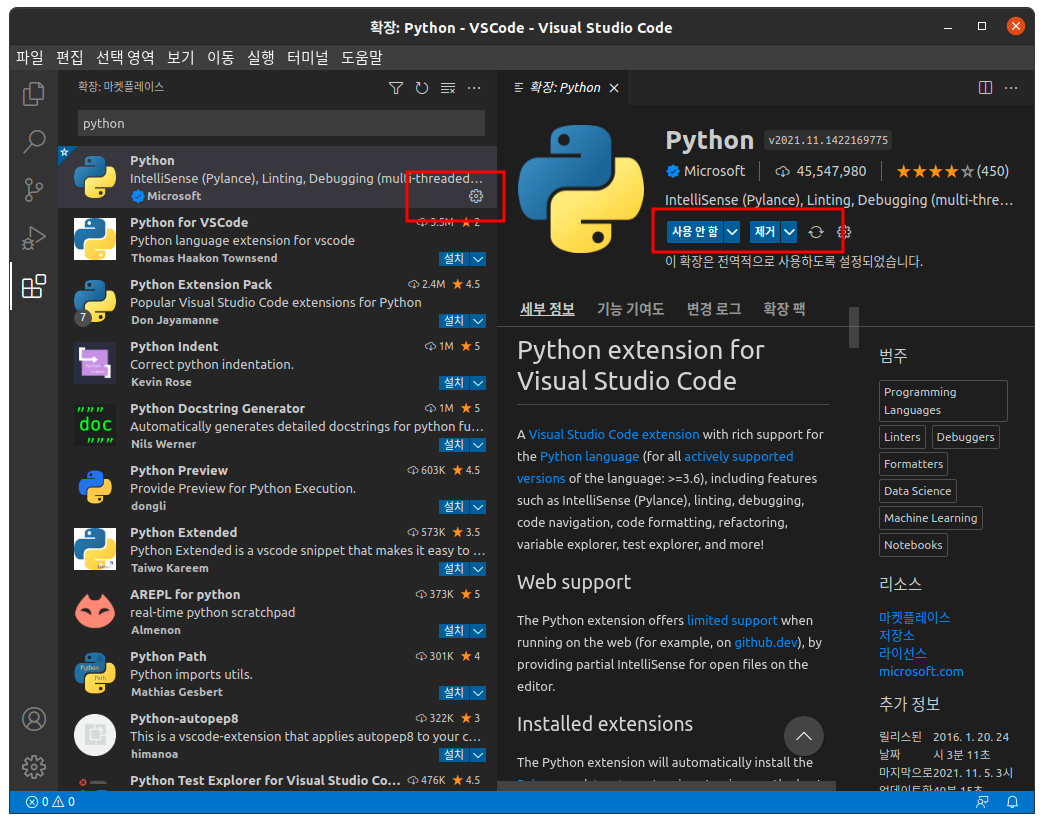Select the Linters category tag
The image size is (1044, 823).
point(902,437)
